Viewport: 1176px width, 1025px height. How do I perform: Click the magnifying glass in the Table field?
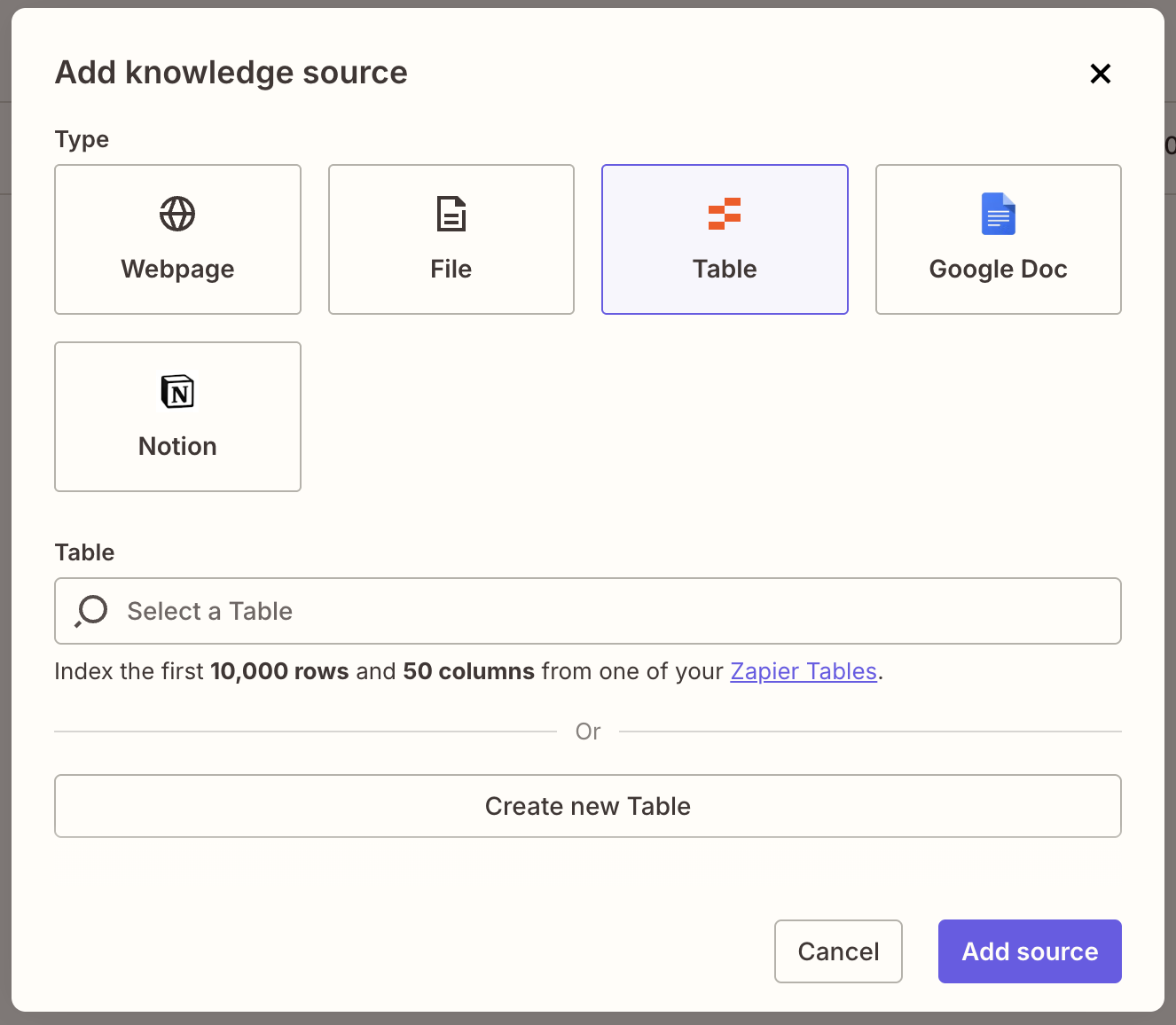coord(90,611)
